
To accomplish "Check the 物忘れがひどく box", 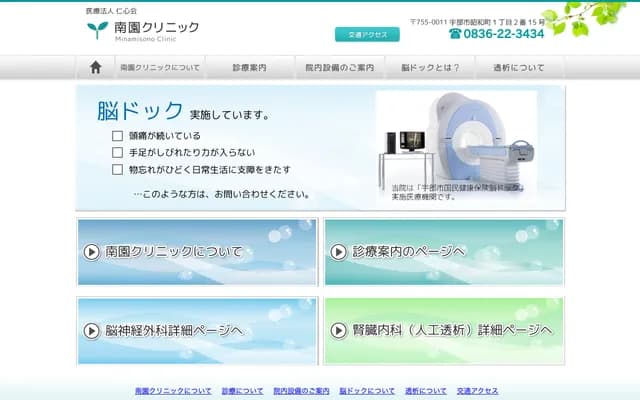I will 117,169.
